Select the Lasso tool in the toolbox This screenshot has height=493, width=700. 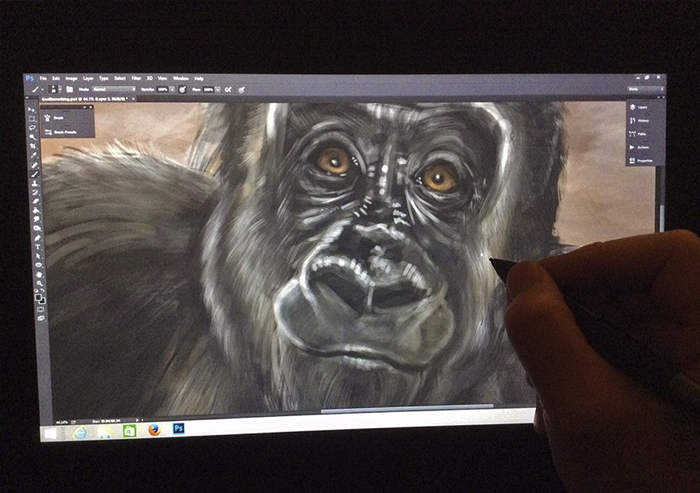point(33,129)
